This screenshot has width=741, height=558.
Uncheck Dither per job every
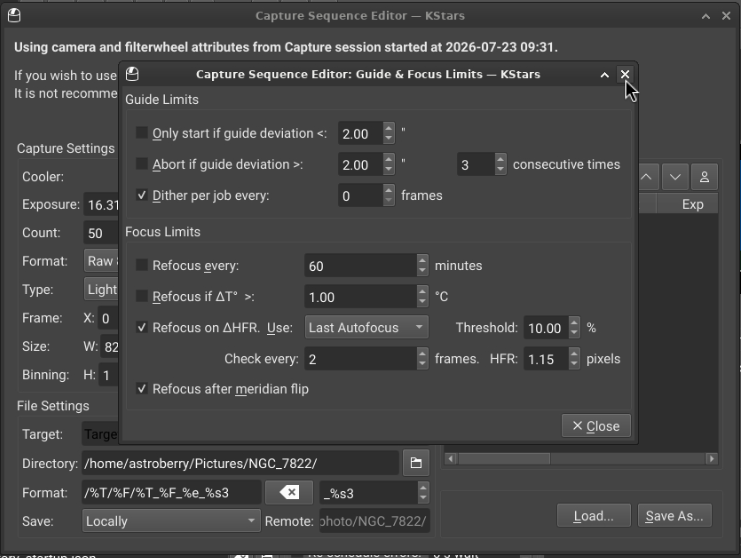tap(142, 195)
